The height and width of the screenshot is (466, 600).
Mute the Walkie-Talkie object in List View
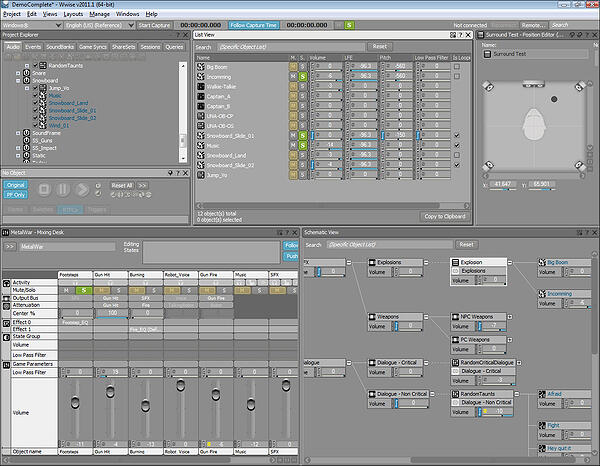point(293,86)
